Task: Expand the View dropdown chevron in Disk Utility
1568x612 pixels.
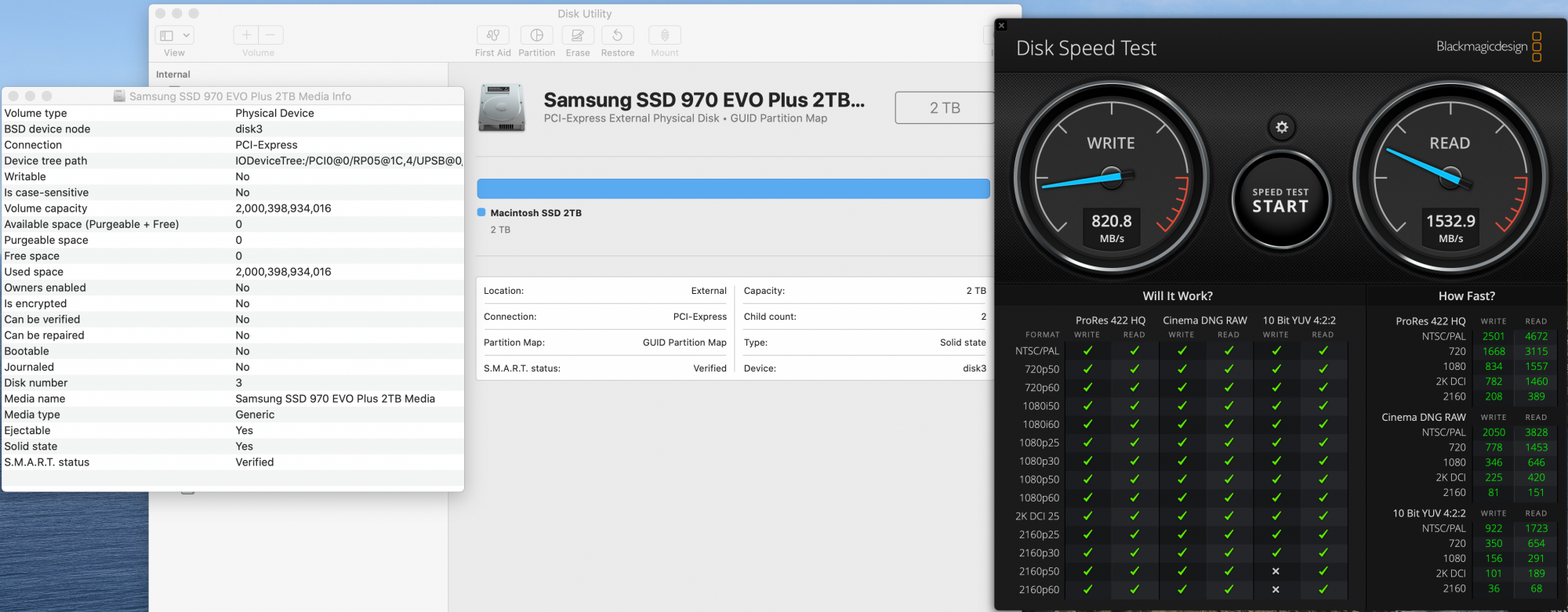Action: click(x=187, y=35)
